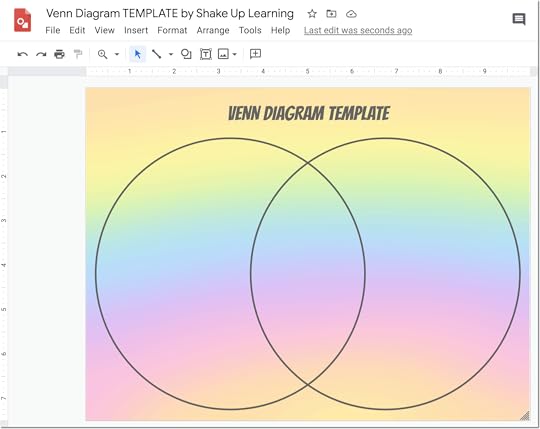Undo the last action
Image resolution: width=540 pixels, height=429 pixels.
pyautogui.click(x=23, y=54)
